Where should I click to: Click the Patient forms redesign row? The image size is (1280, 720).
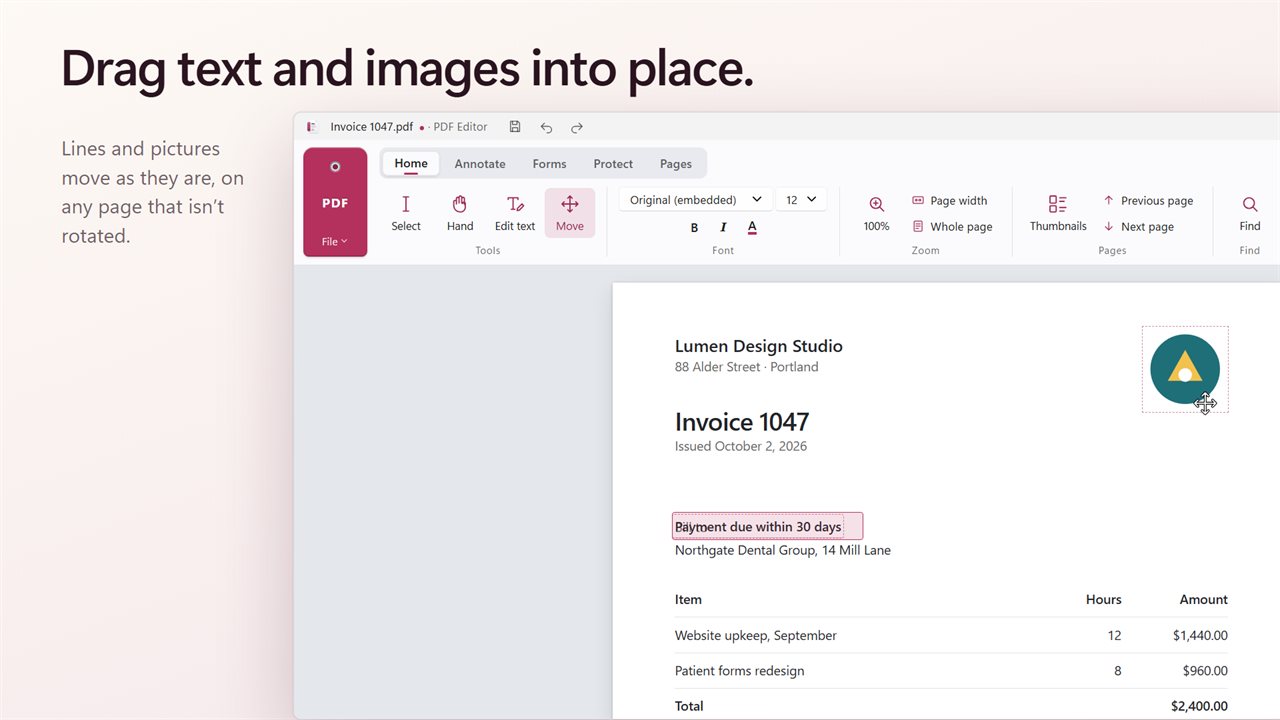coord(951,671)
